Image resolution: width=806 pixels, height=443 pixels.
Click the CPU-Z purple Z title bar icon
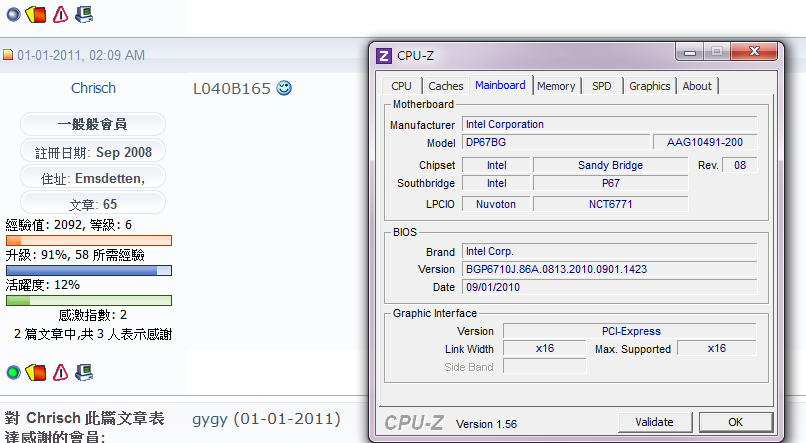click(x=384, y=56)
